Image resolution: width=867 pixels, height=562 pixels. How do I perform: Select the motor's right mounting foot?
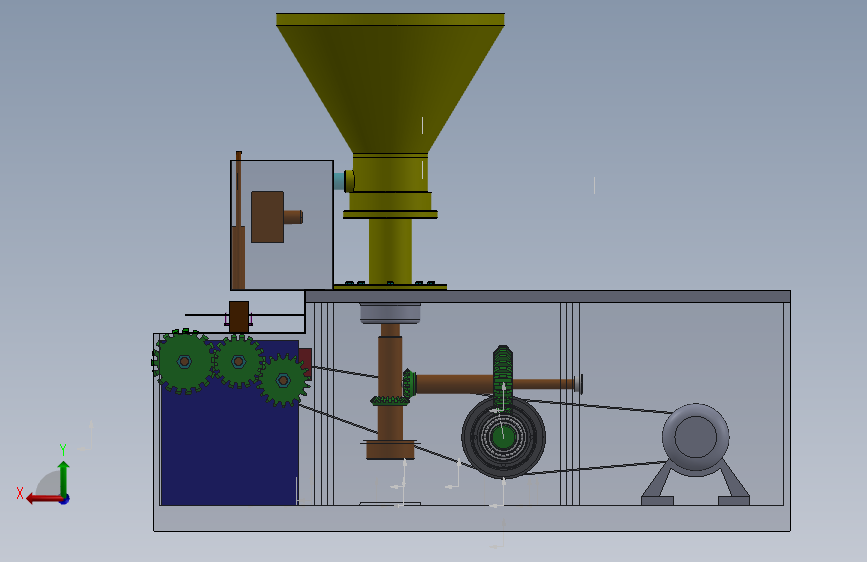(x=734, y=501)
